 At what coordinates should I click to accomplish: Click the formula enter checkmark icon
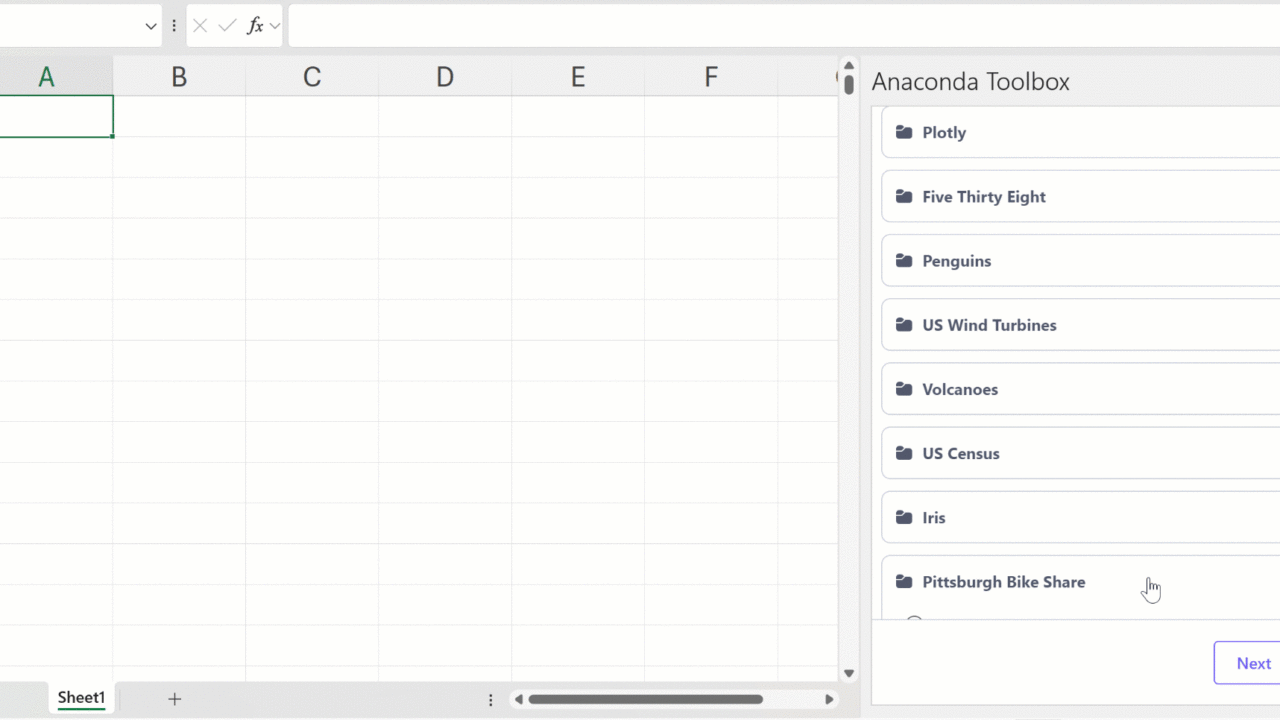click(x=227, y=26)
